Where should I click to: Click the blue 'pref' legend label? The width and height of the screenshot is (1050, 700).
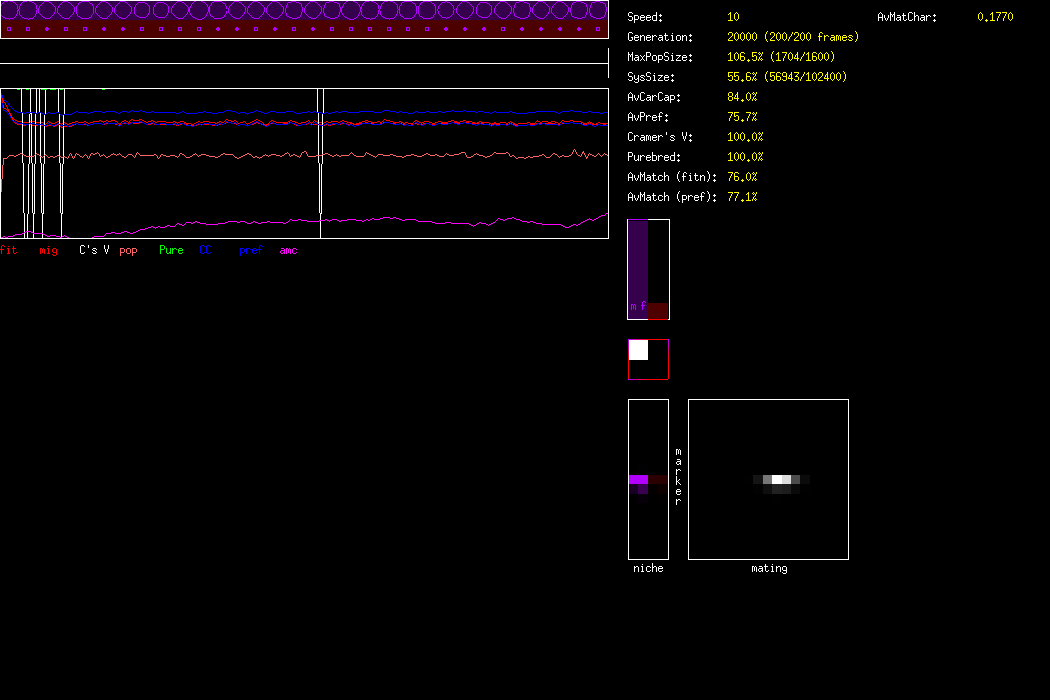click(251, 250)
